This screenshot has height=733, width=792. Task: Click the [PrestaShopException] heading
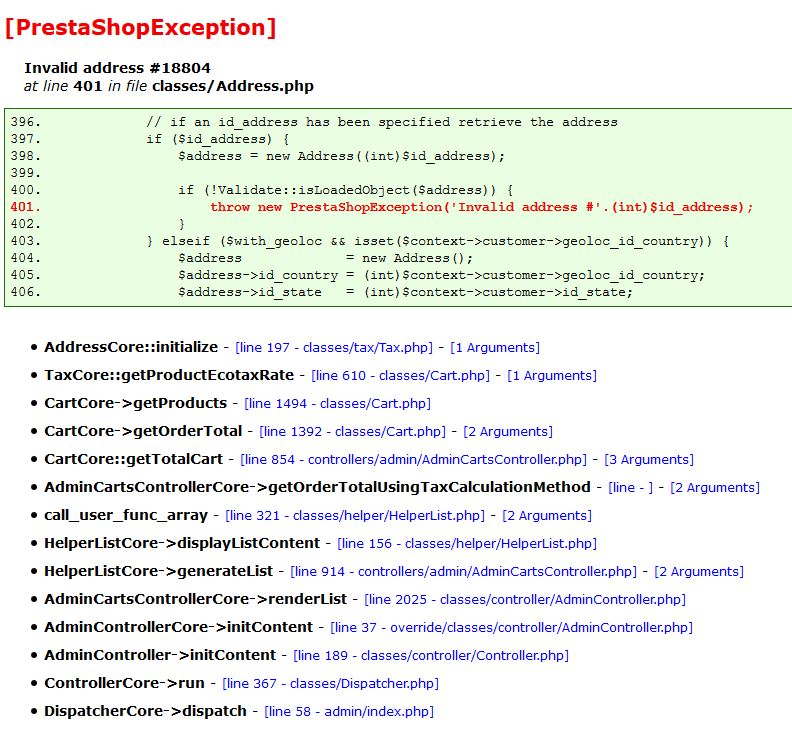[140, 27]
